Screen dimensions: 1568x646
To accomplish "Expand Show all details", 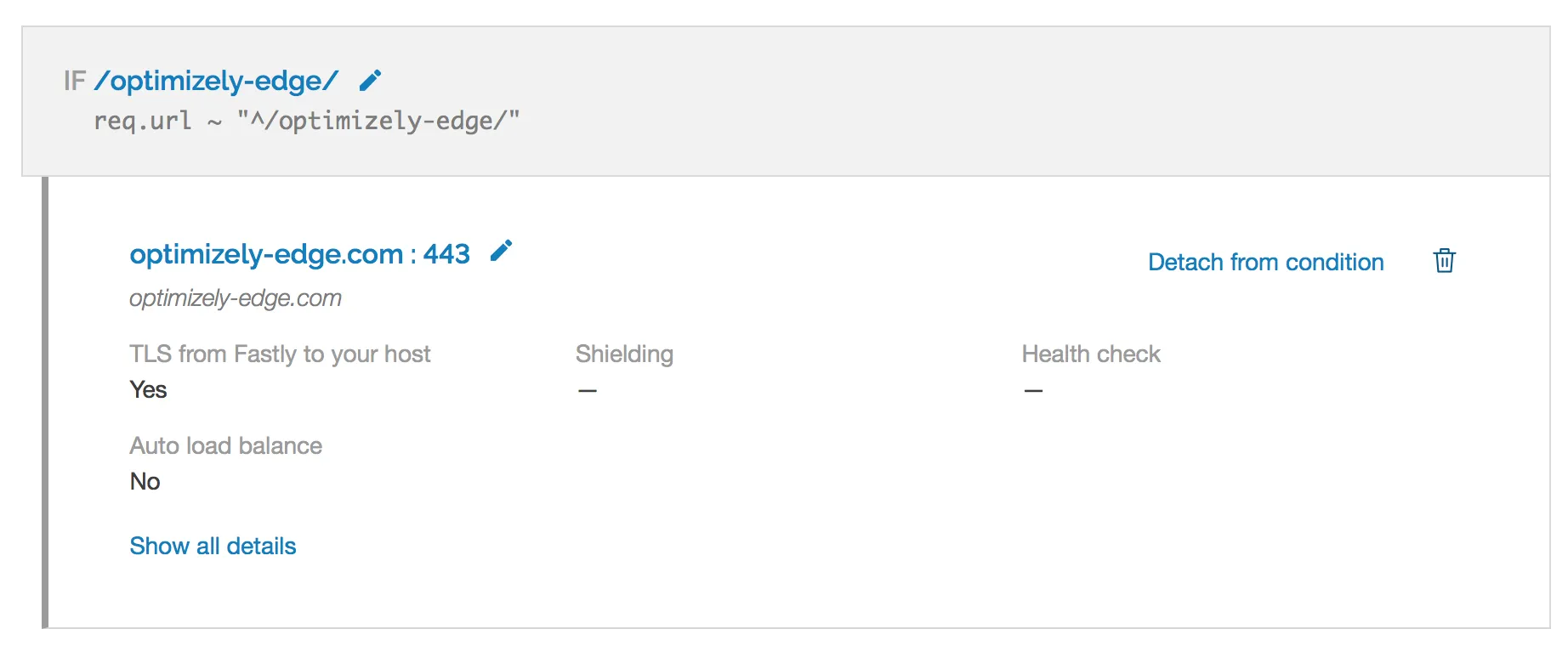I will coord(213,546).
